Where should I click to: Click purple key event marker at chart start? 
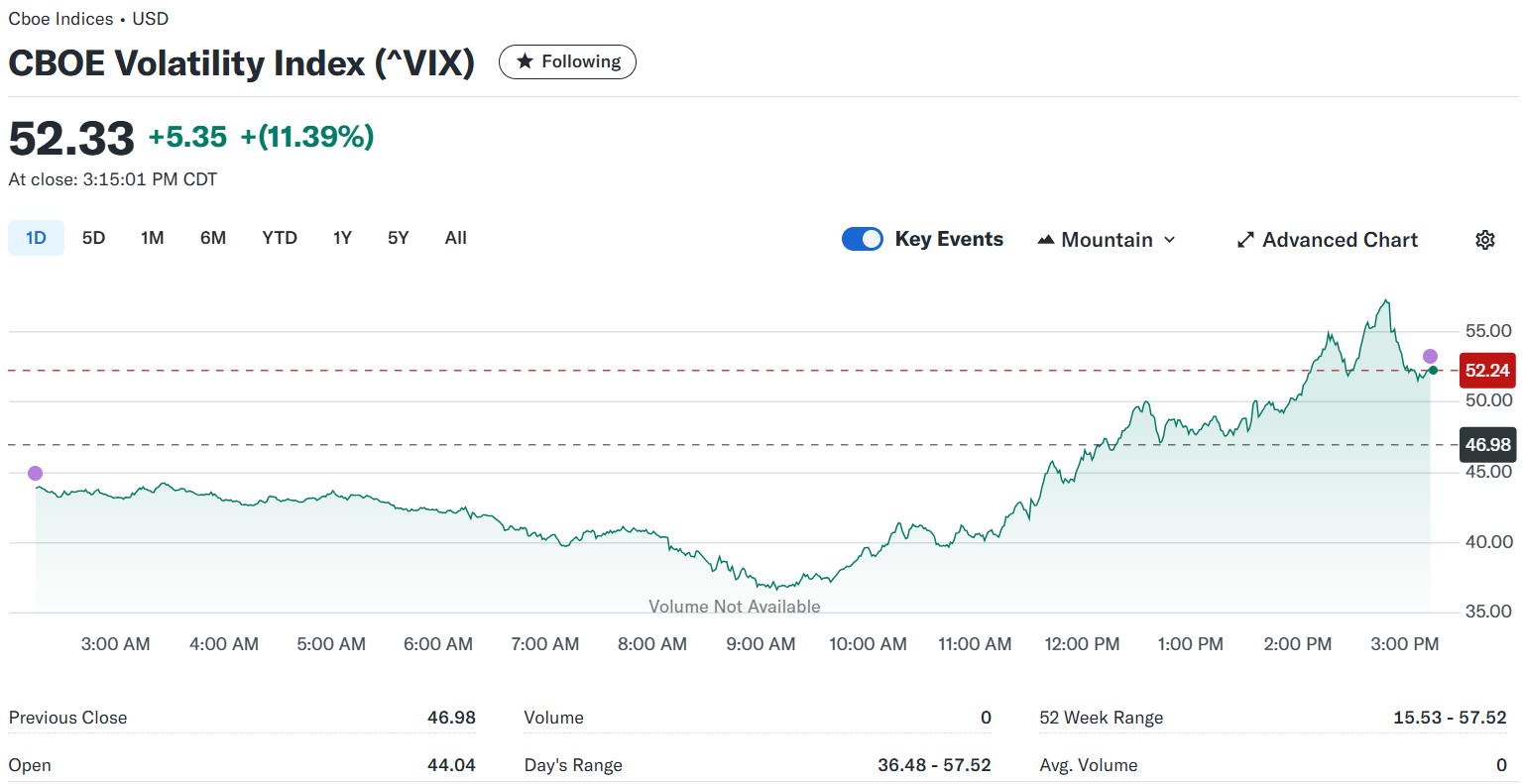click(x=36, y=474)
